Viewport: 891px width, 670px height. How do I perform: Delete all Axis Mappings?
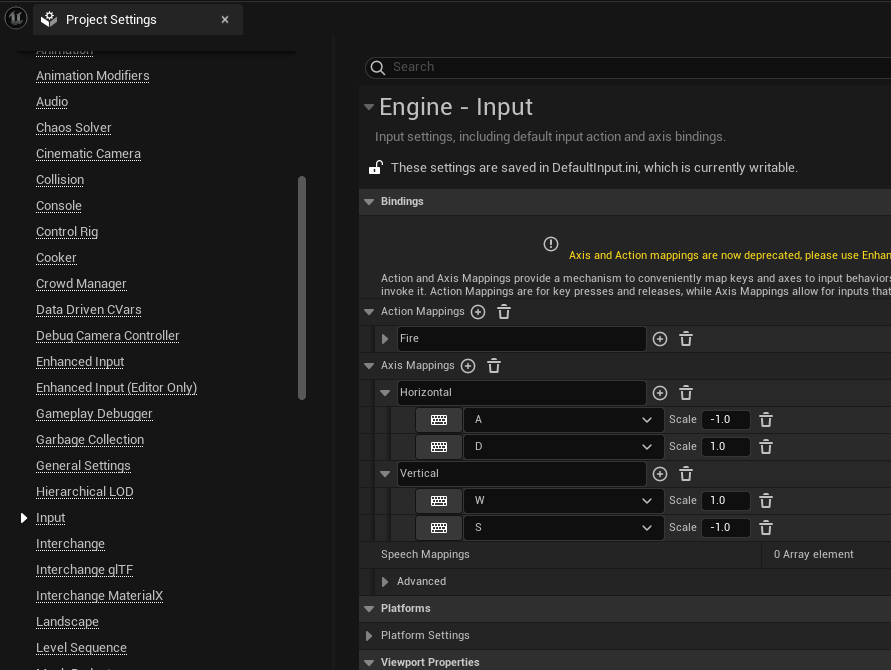point(494,366)
